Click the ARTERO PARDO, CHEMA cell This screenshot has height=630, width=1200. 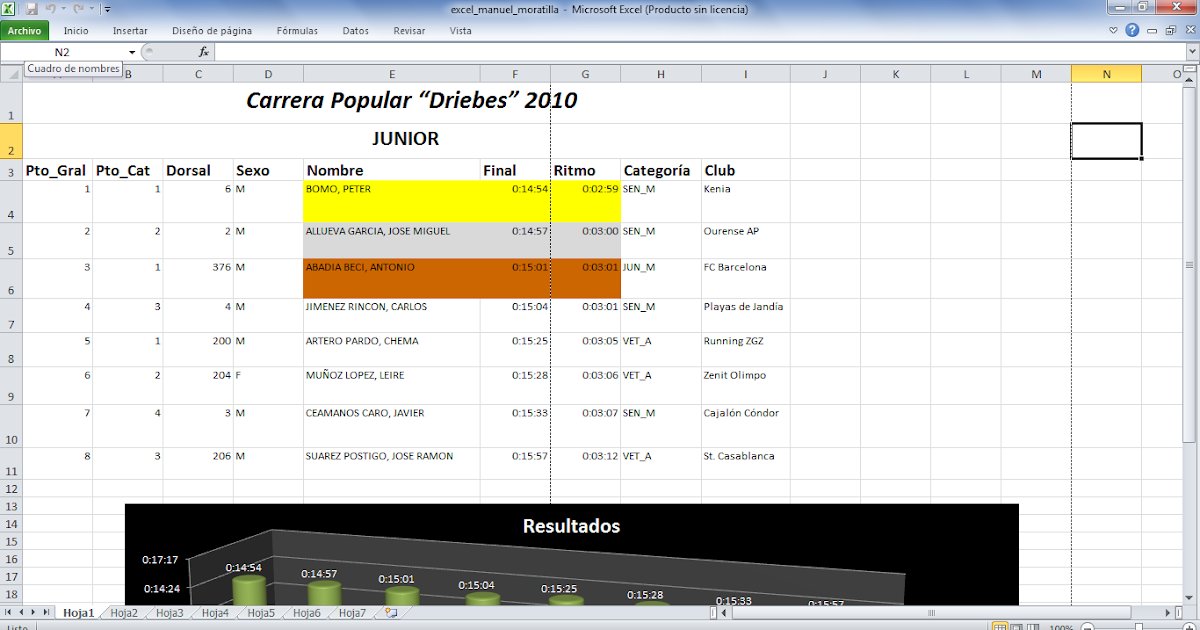pos(391,350)
